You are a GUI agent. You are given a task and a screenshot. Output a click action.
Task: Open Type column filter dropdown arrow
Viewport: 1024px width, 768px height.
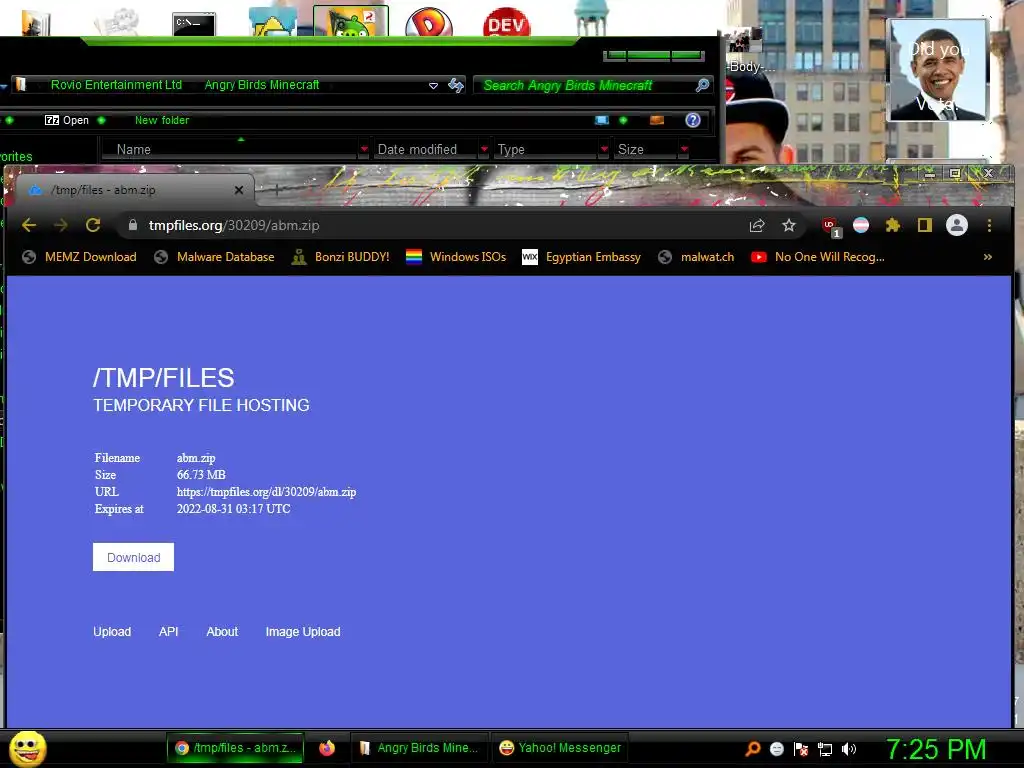pos(604,150)
